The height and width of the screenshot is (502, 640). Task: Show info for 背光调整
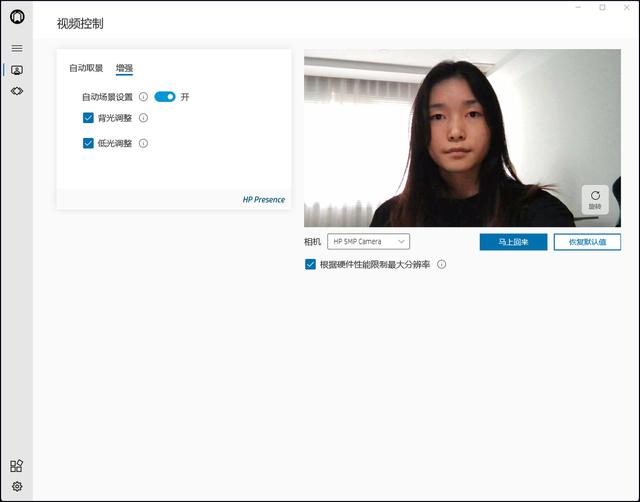point(143,118)
